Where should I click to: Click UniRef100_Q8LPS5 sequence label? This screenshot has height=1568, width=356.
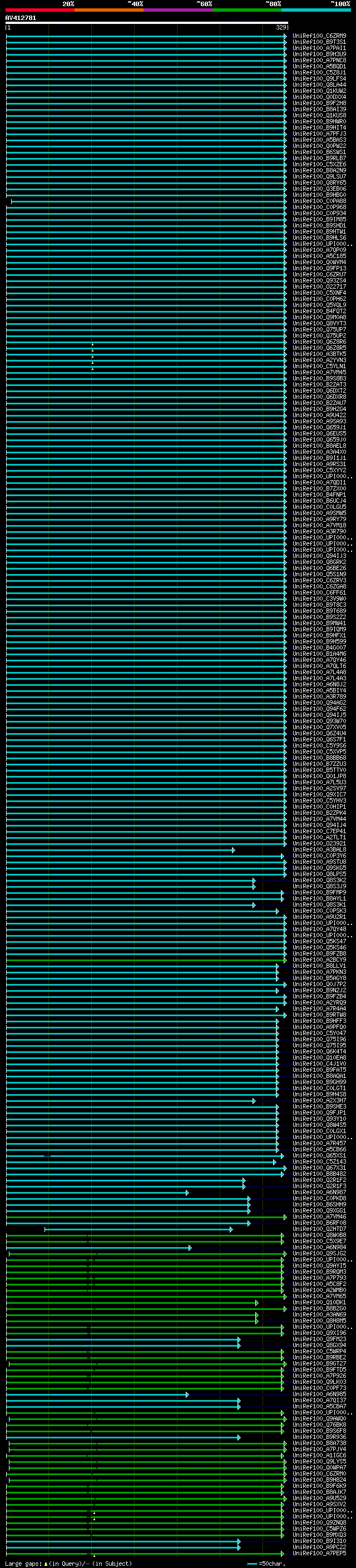[319, 874]
